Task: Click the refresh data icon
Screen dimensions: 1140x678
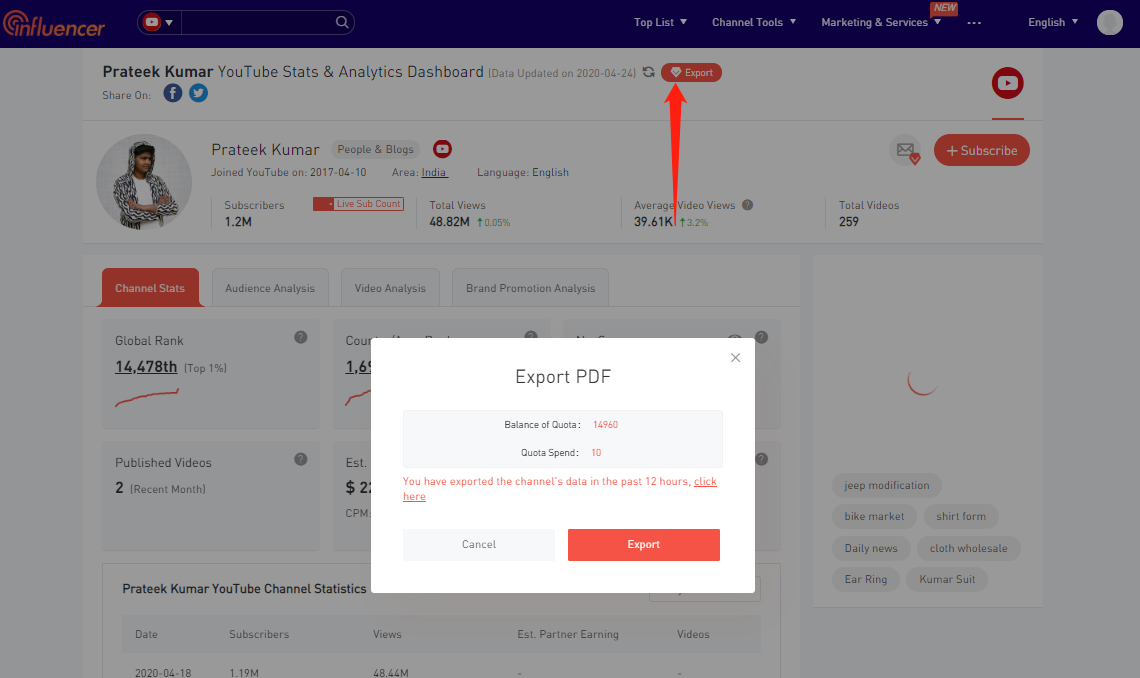Action: point(649,72)
